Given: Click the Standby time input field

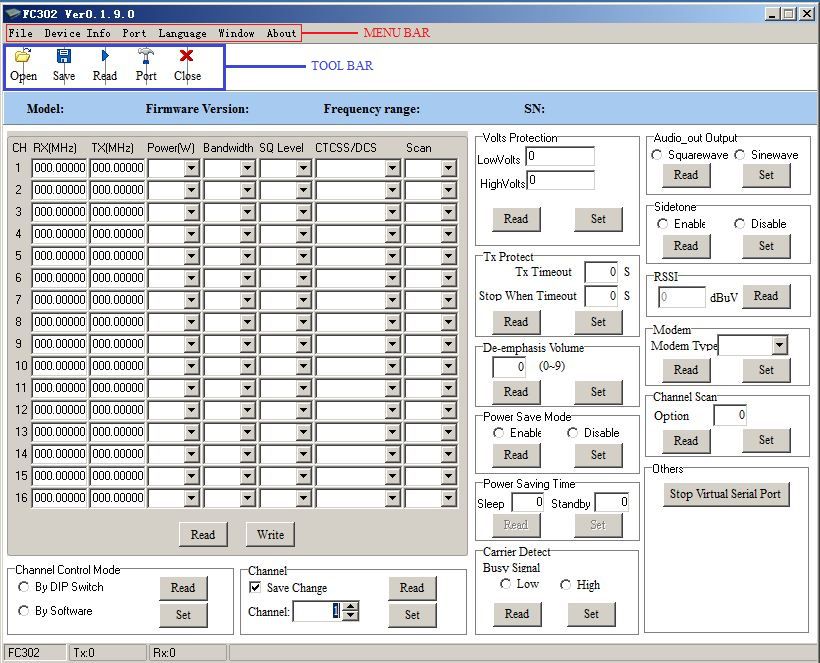Looking at the screenshot, I should point(611,502).
